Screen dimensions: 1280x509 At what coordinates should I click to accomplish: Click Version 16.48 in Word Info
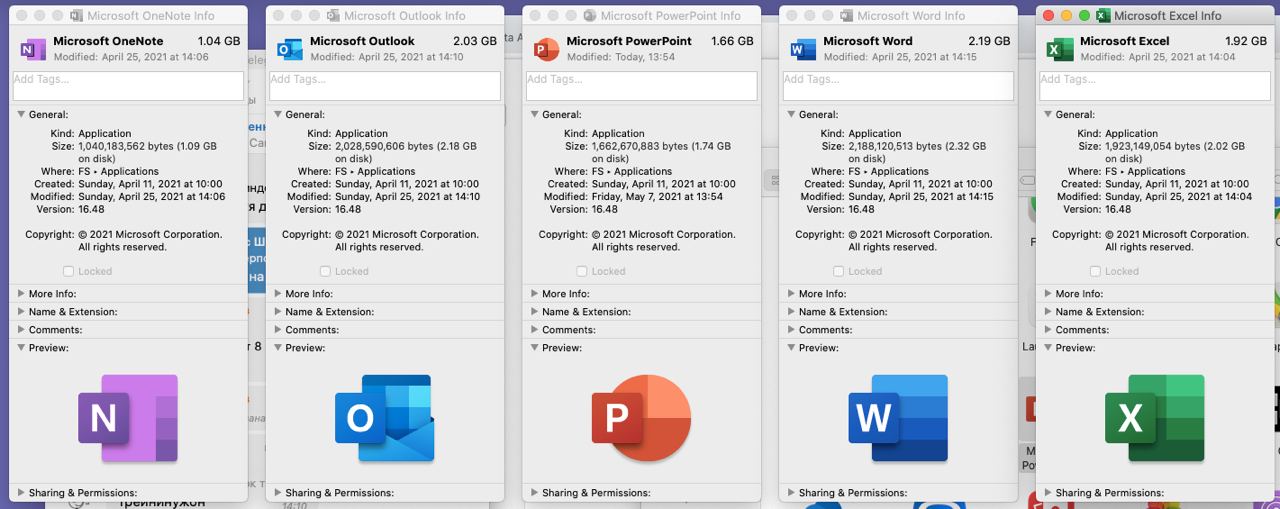(x=862, y=209)
